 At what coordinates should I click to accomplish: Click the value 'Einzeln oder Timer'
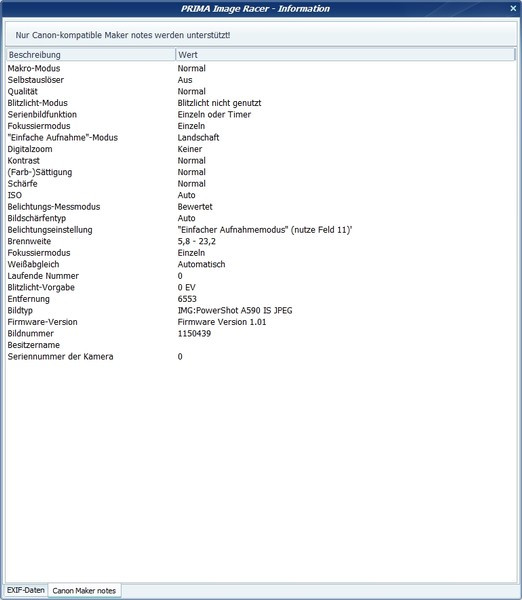(214, 114)
